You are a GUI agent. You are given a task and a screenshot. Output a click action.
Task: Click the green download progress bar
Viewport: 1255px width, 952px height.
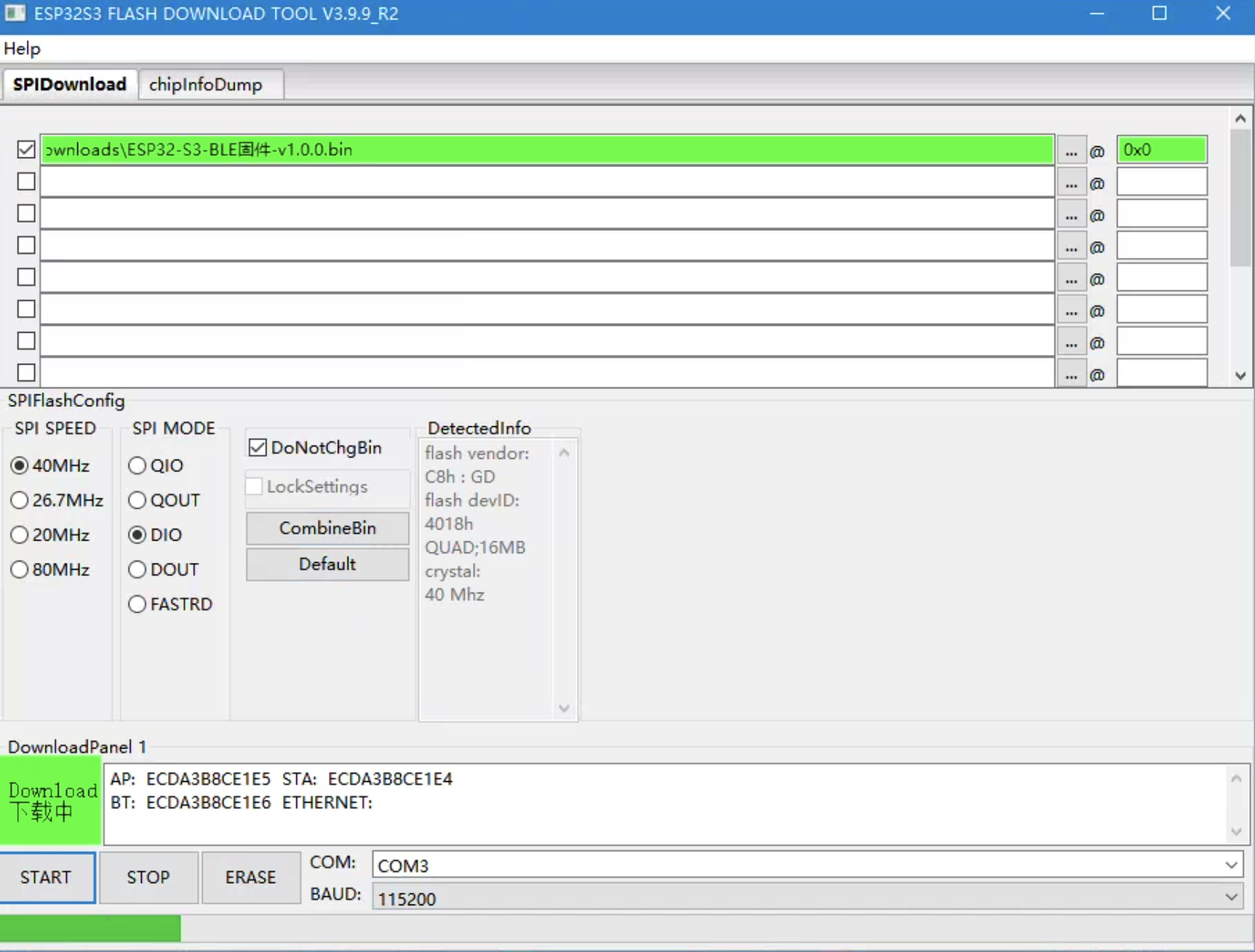91,928
